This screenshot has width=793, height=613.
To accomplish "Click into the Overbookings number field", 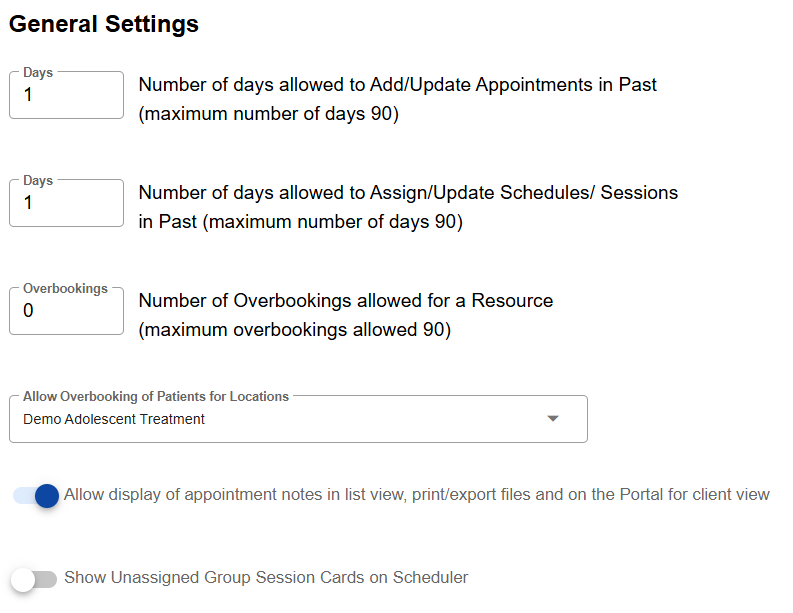I will coord(66,311).
